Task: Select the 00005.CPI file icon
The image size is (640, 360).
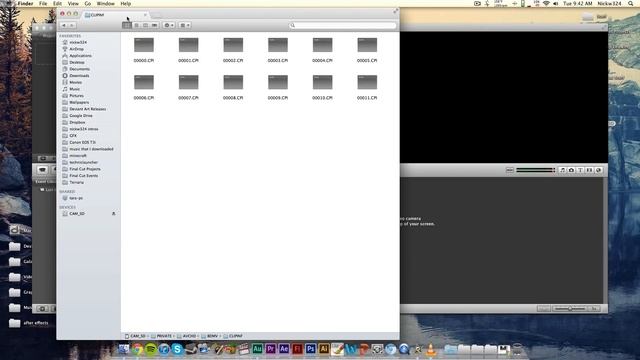Action: click(367, 45)
